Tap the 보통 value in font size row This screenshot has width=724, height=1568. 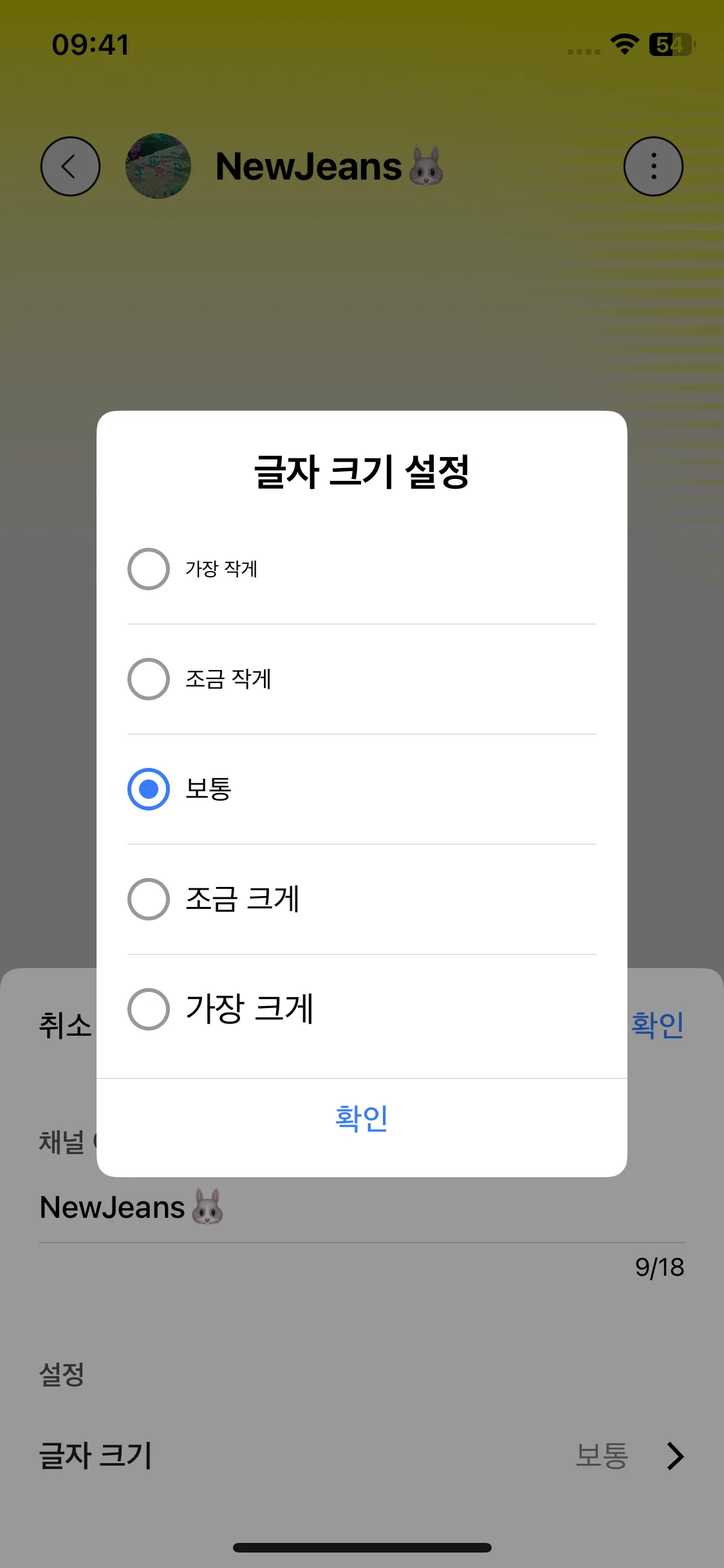coord(602,1456)
